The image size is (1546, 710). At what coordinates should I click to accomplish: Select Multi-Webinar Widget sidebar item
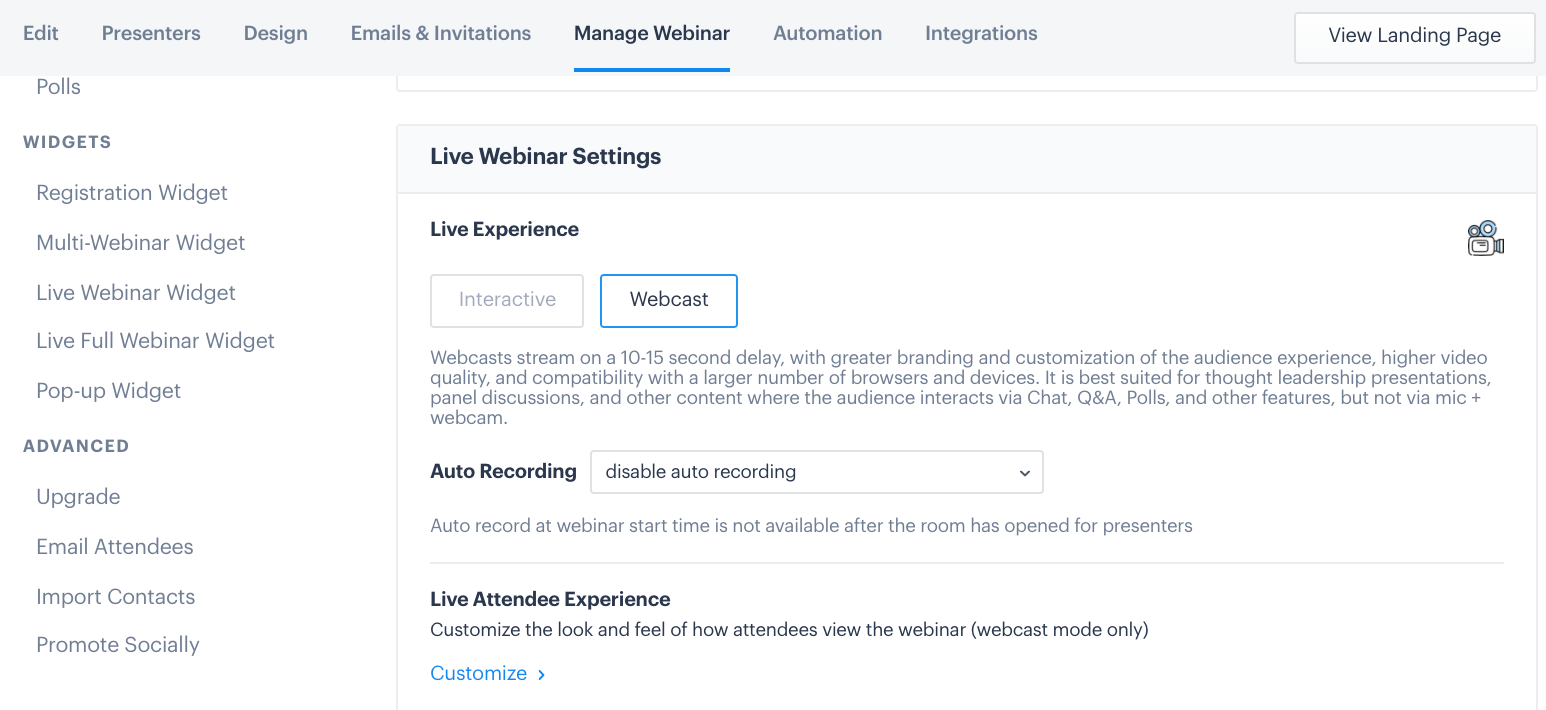(141, 243)
